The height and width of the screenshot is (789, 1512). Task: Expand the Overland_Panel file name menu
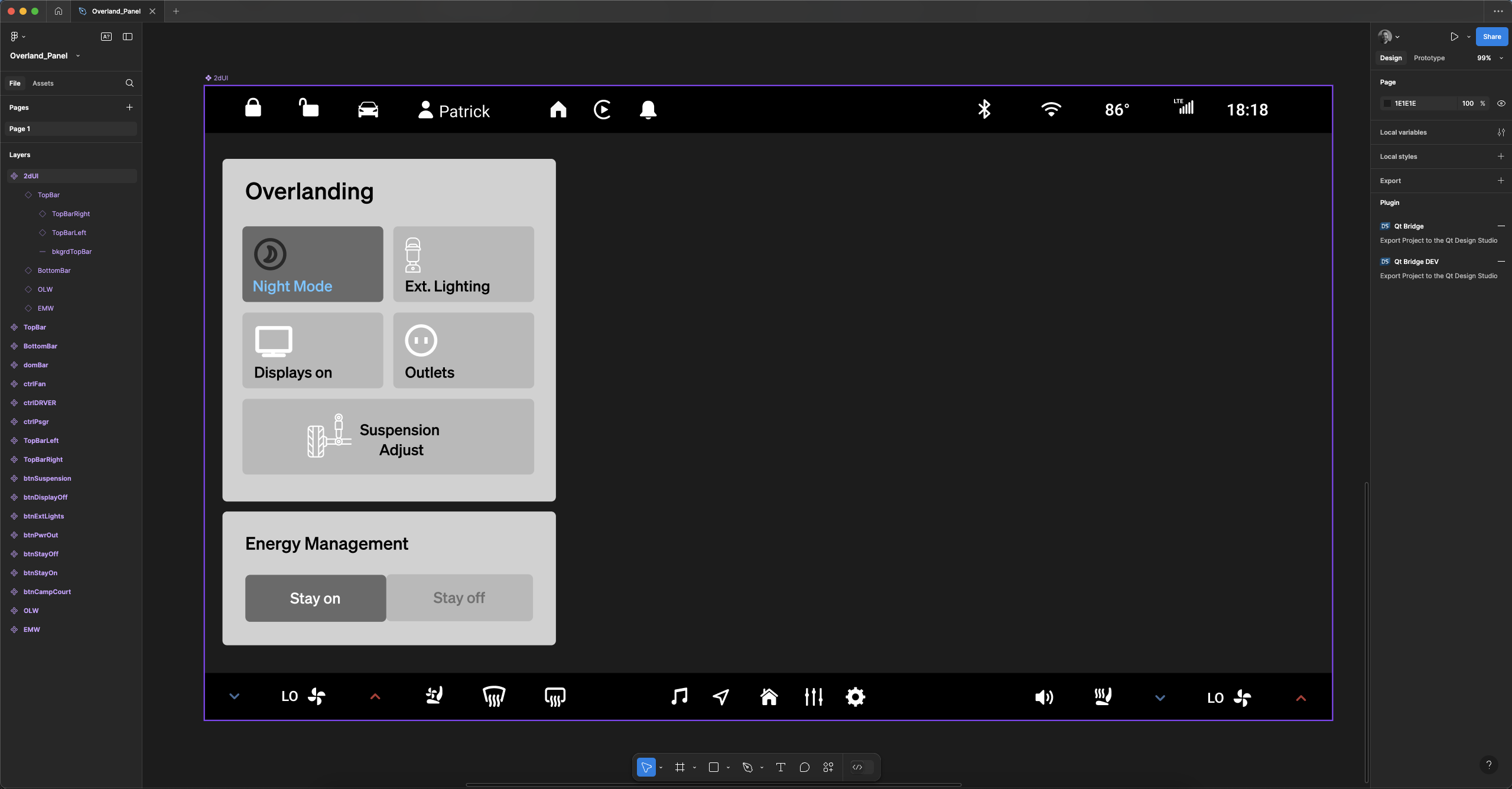tap(78, 56)
